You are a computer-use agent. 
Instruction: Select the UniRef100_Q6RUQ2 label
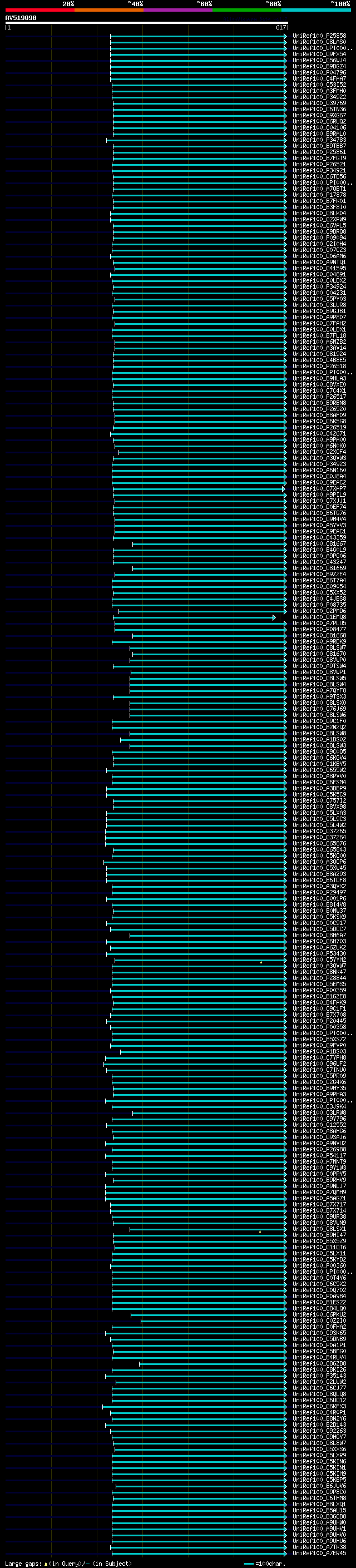click(319, 121)
